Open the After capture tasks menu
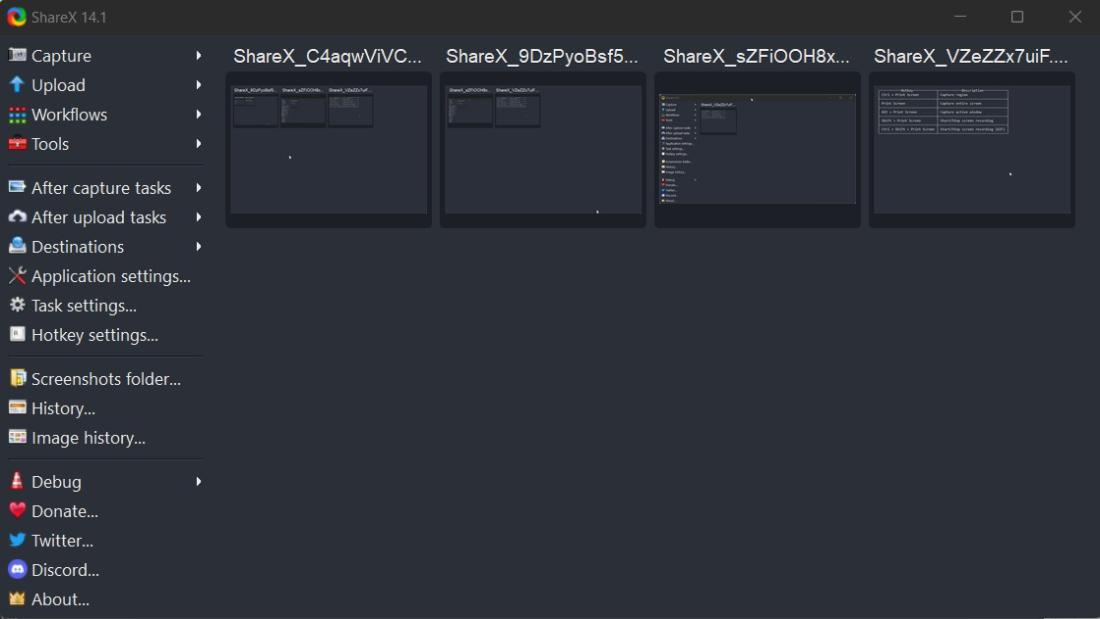 click(x=105, y=188)
